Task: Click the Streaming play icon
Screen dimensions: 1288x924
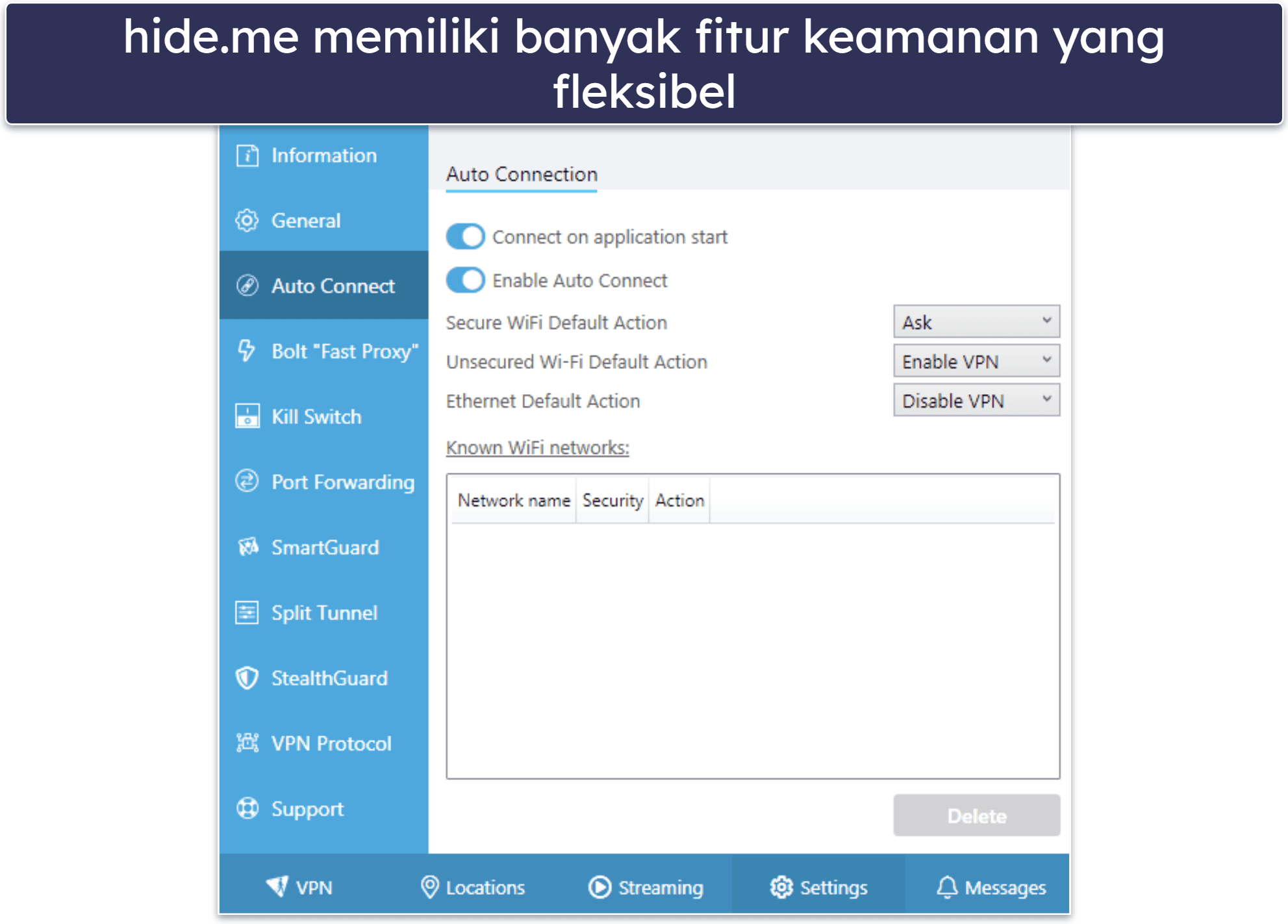Action: 600,887
